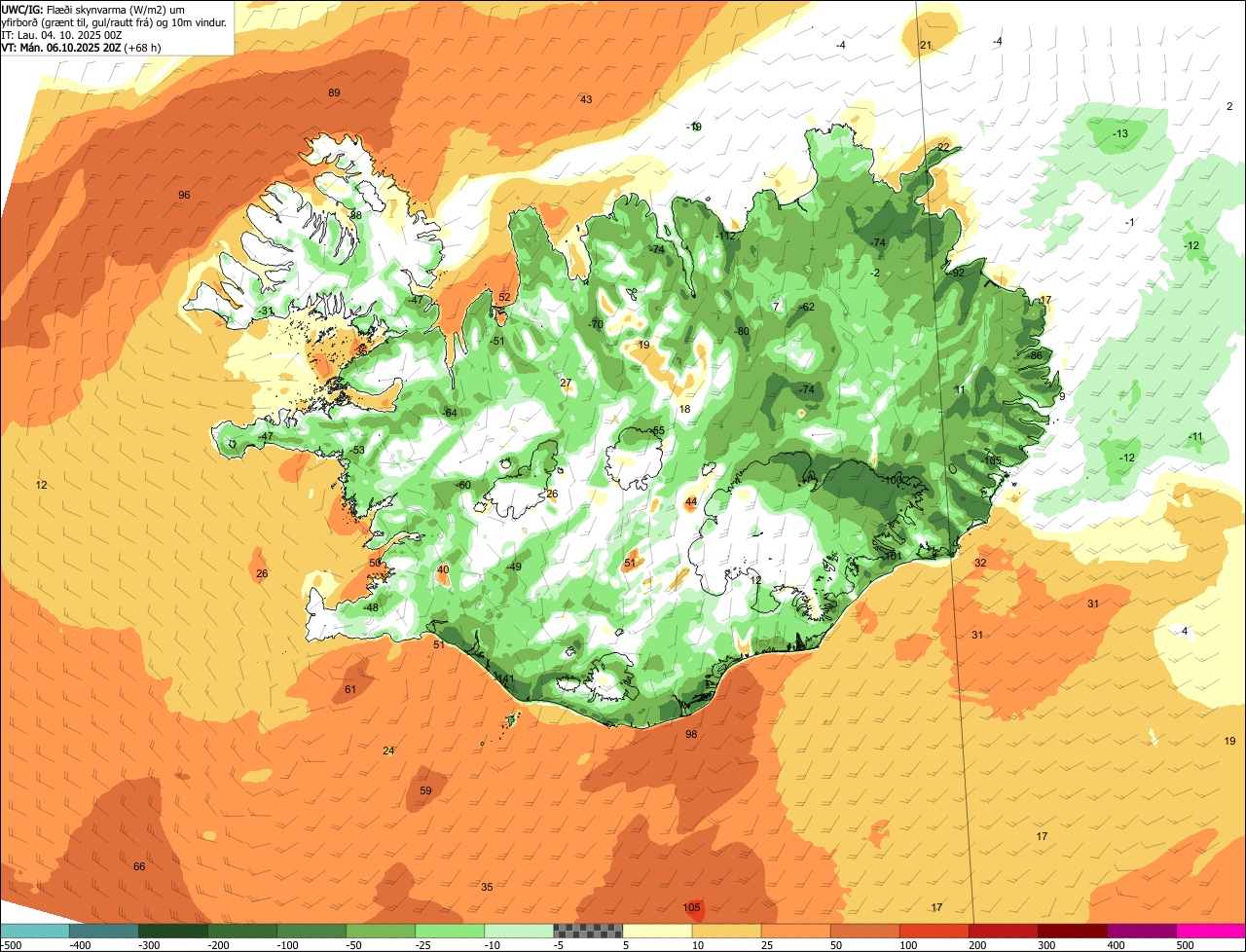
Task: Click the map value '-92'
Action: pos(957,273)
